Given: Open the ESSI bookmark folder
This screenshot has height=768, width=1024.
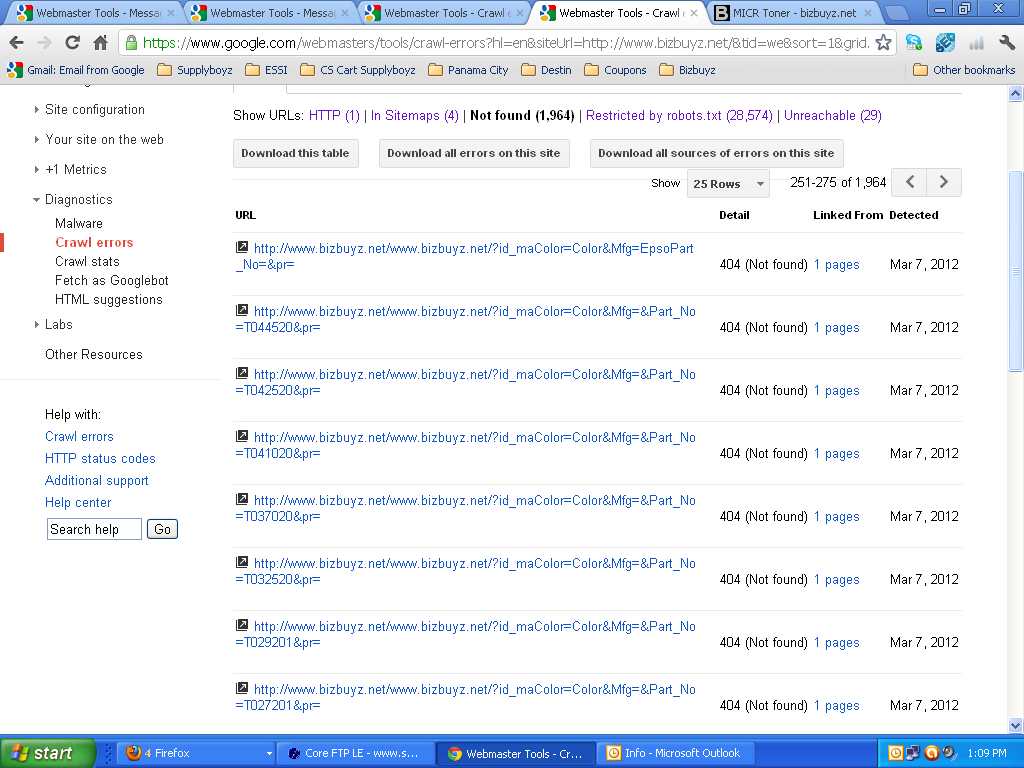Looking at the screenshot, I should tap(266, 70).
